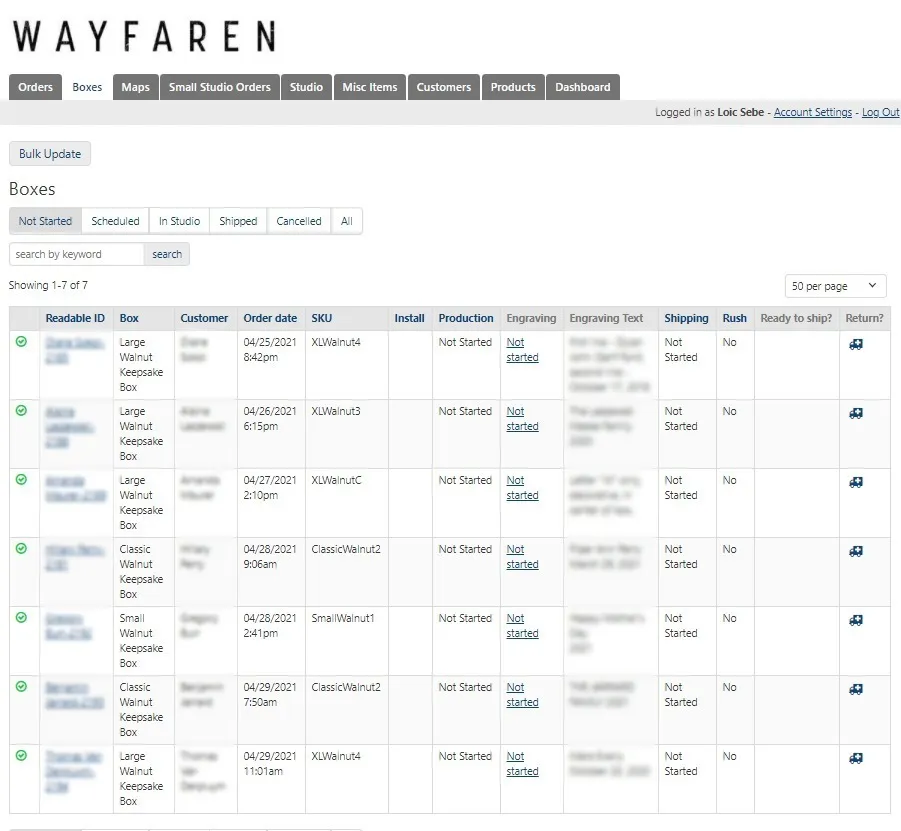Click return truck icon in 04/25/2021 8:42pm row

pyautogui.click(x=856, y=344)
